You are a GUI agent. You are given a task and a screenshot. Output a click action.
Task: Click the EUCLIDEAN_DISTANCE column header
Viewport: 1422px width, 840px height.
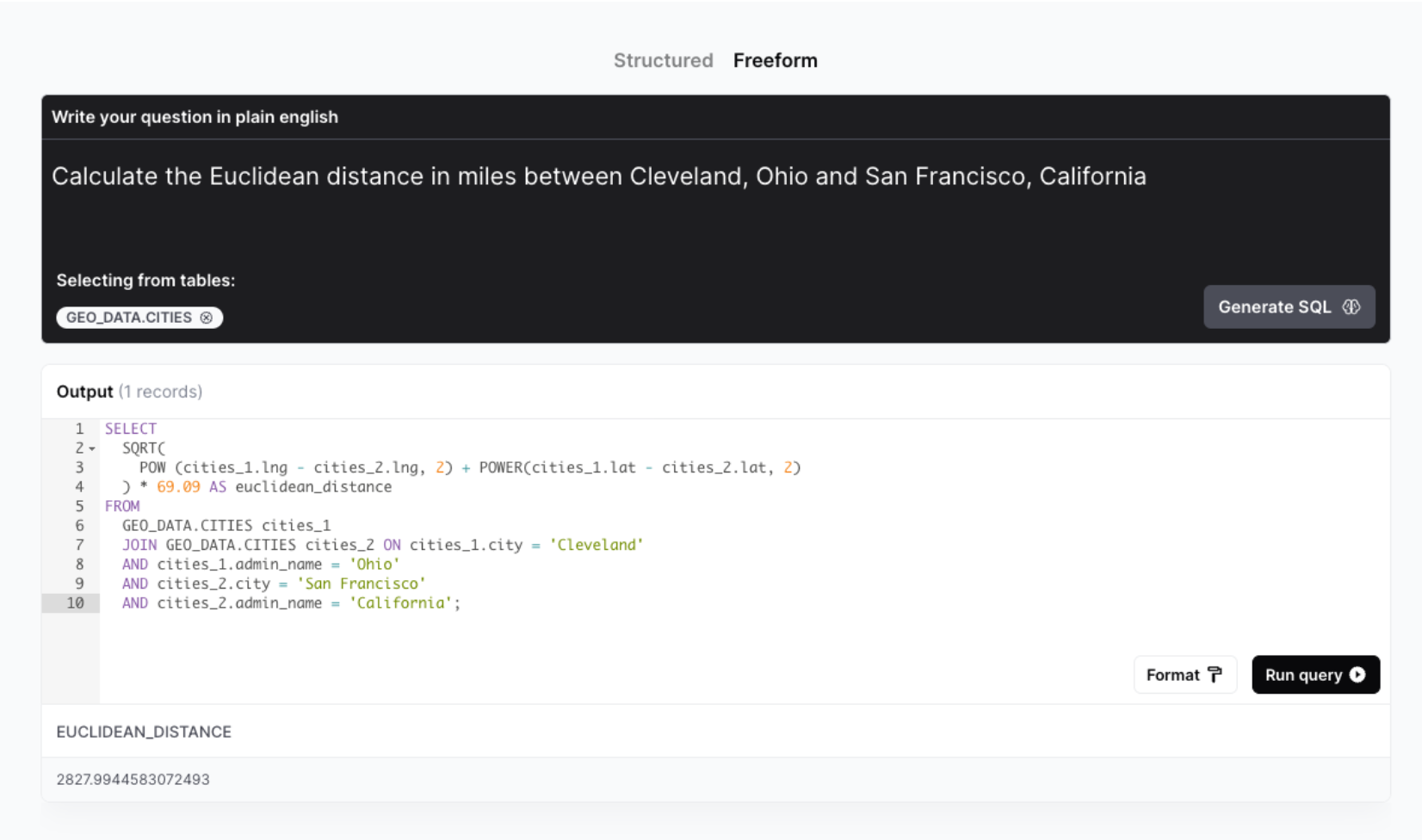coord(145,731)
